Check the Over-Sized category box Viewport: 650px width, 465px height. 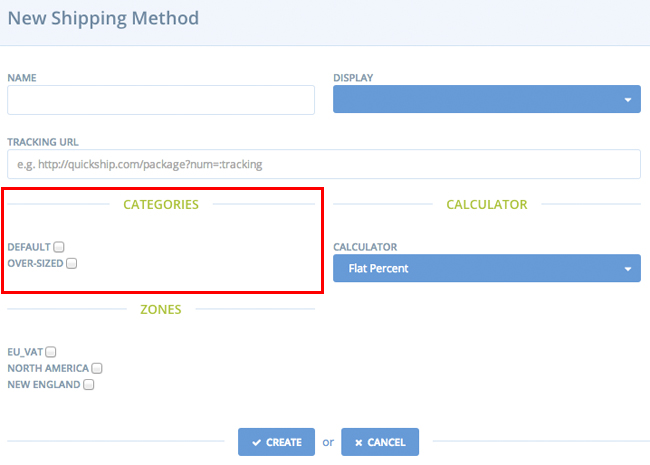[71, 264]
